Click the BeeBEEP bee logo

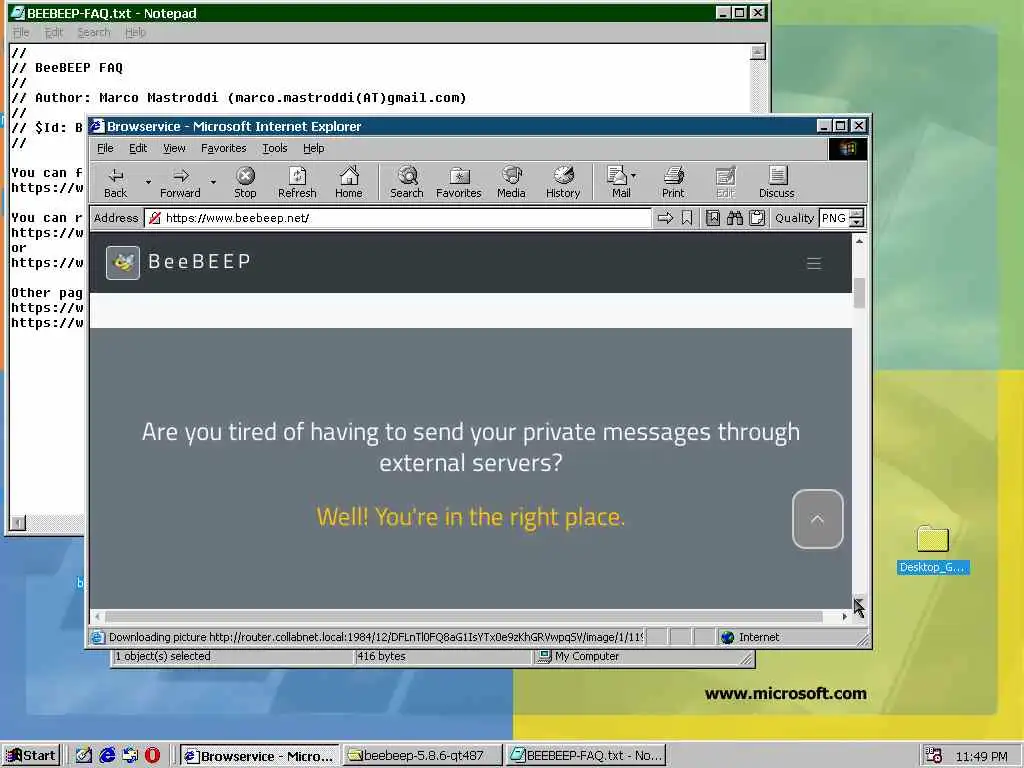pos(123,263)
